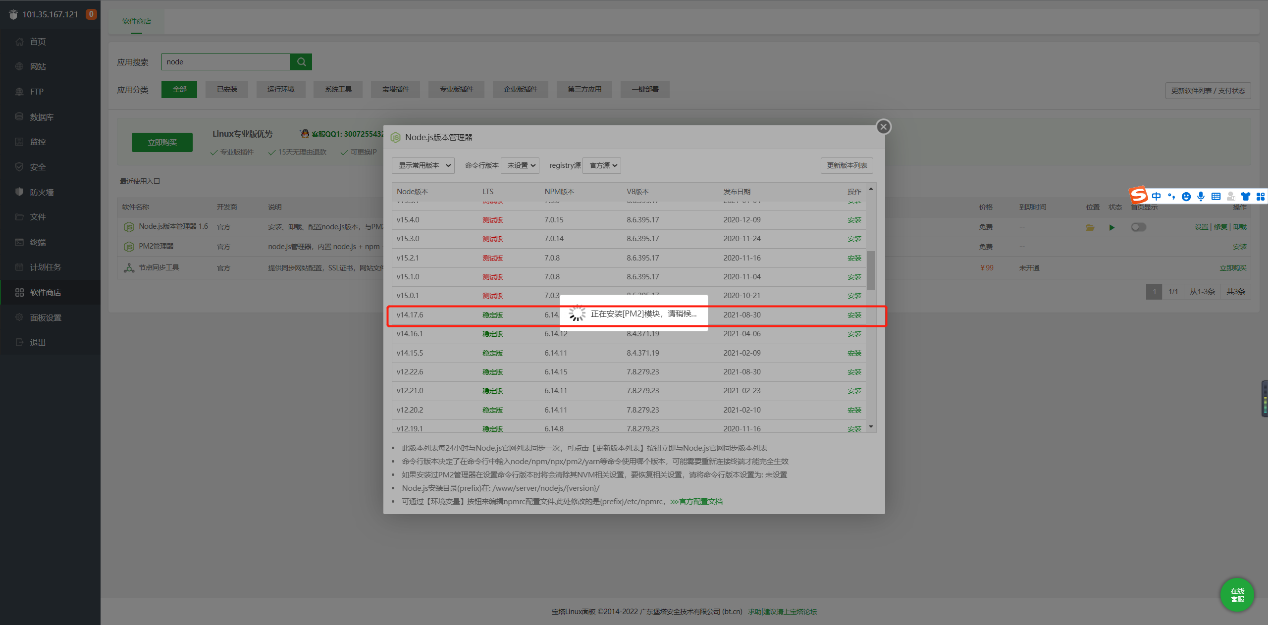
Task: Open the Sogou toolbox grid icon
Action: click(x=1260, y=196)
